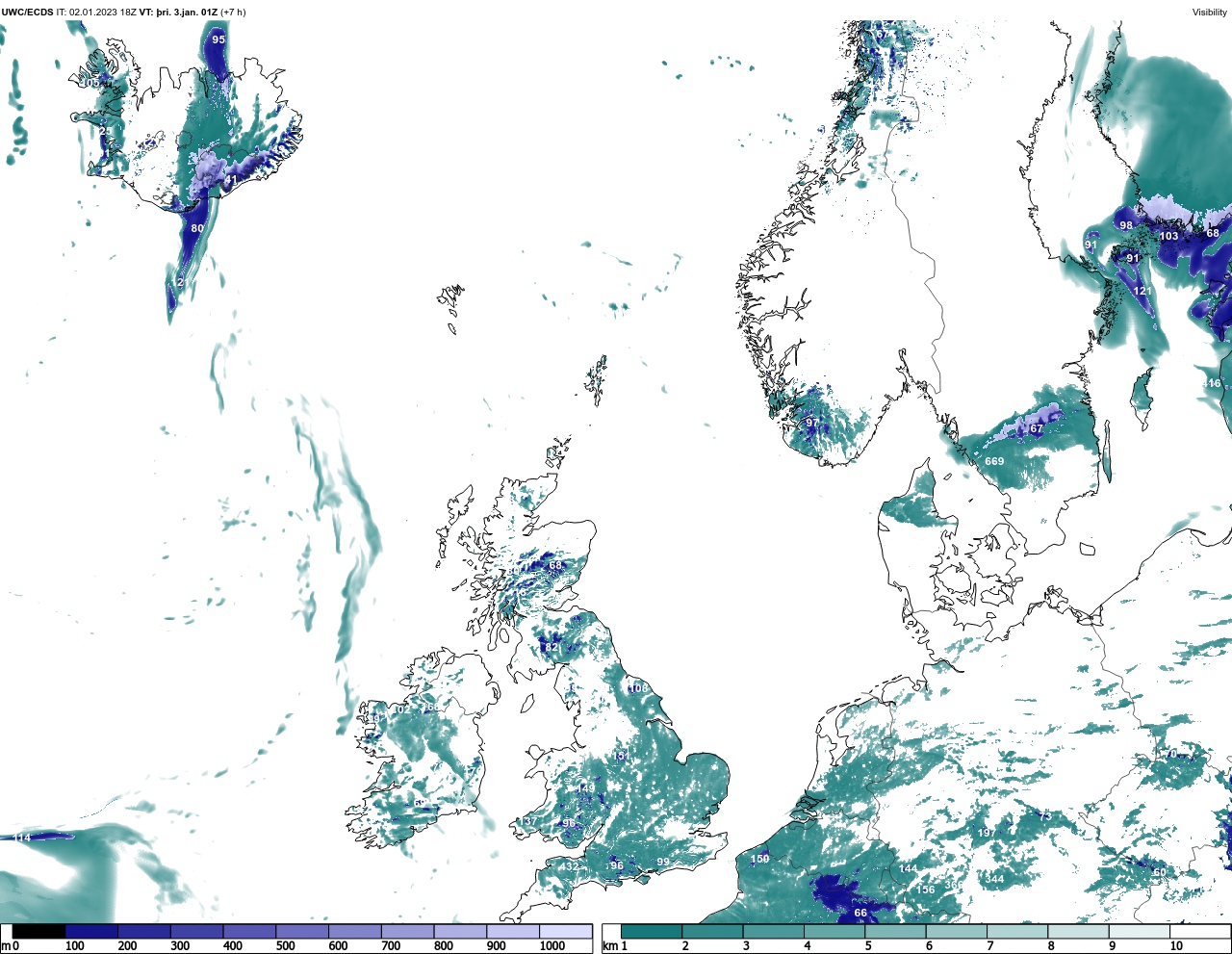Click the 7–8 km legend swatch
1232x954 pixels.
(1018, 931)
